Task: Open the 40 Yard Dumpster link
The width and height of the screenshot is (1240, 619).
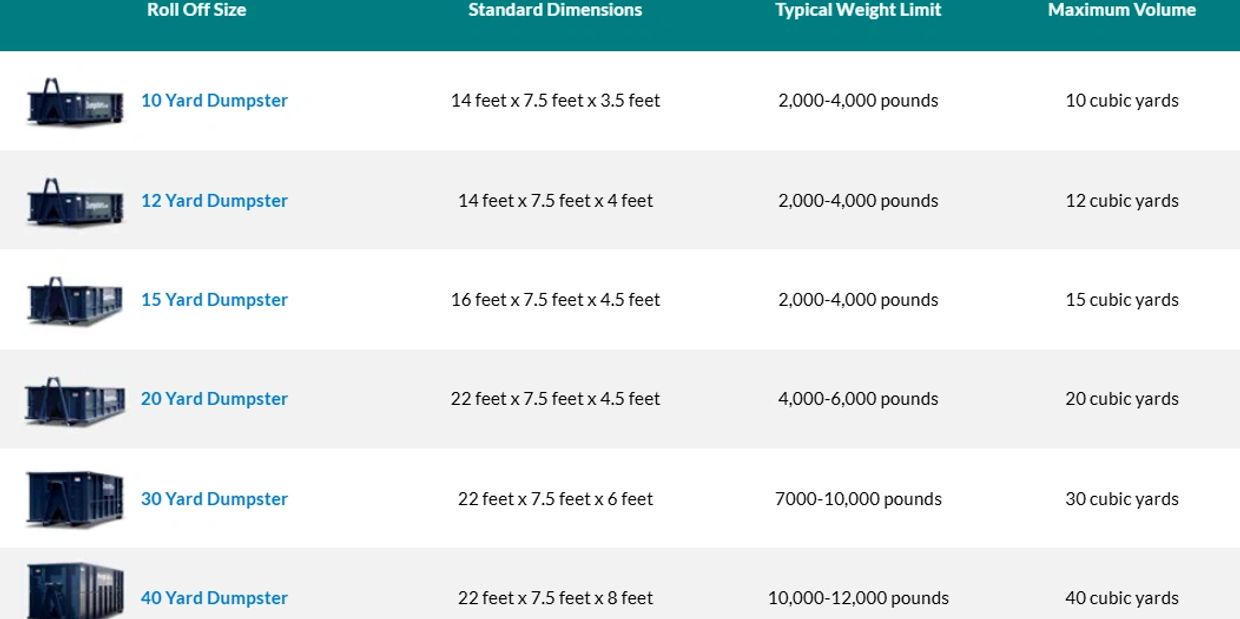Action: point(214,597)
